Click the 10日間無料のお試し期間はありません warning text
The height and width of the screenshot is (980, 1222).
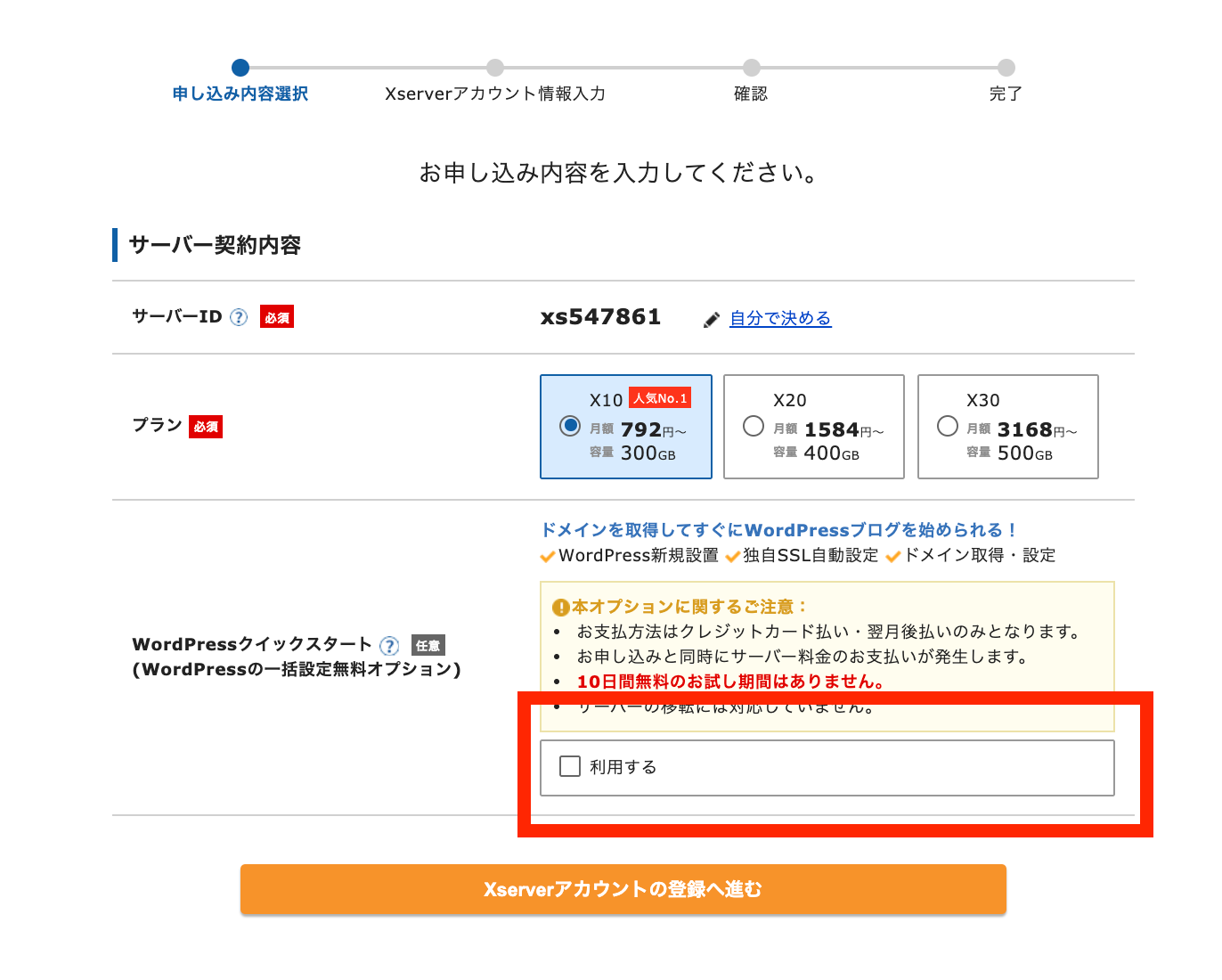[730, 682]
